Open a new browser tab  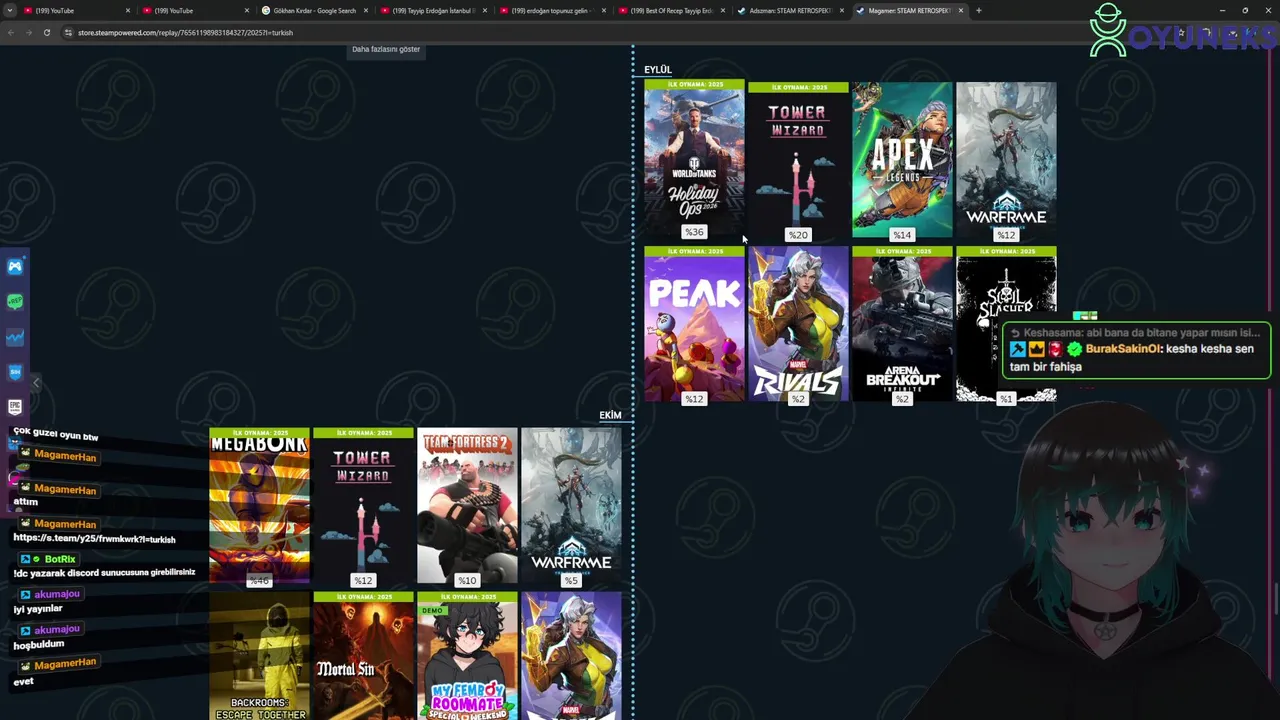[978, 10]
